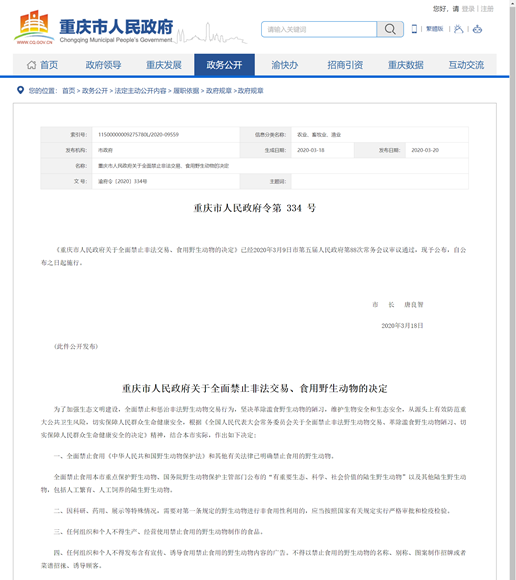Image resolution: width=516 pixels, height=580 pixels.
Task: Click 履职依据 breadcrumb link
Action: [186, 91]
